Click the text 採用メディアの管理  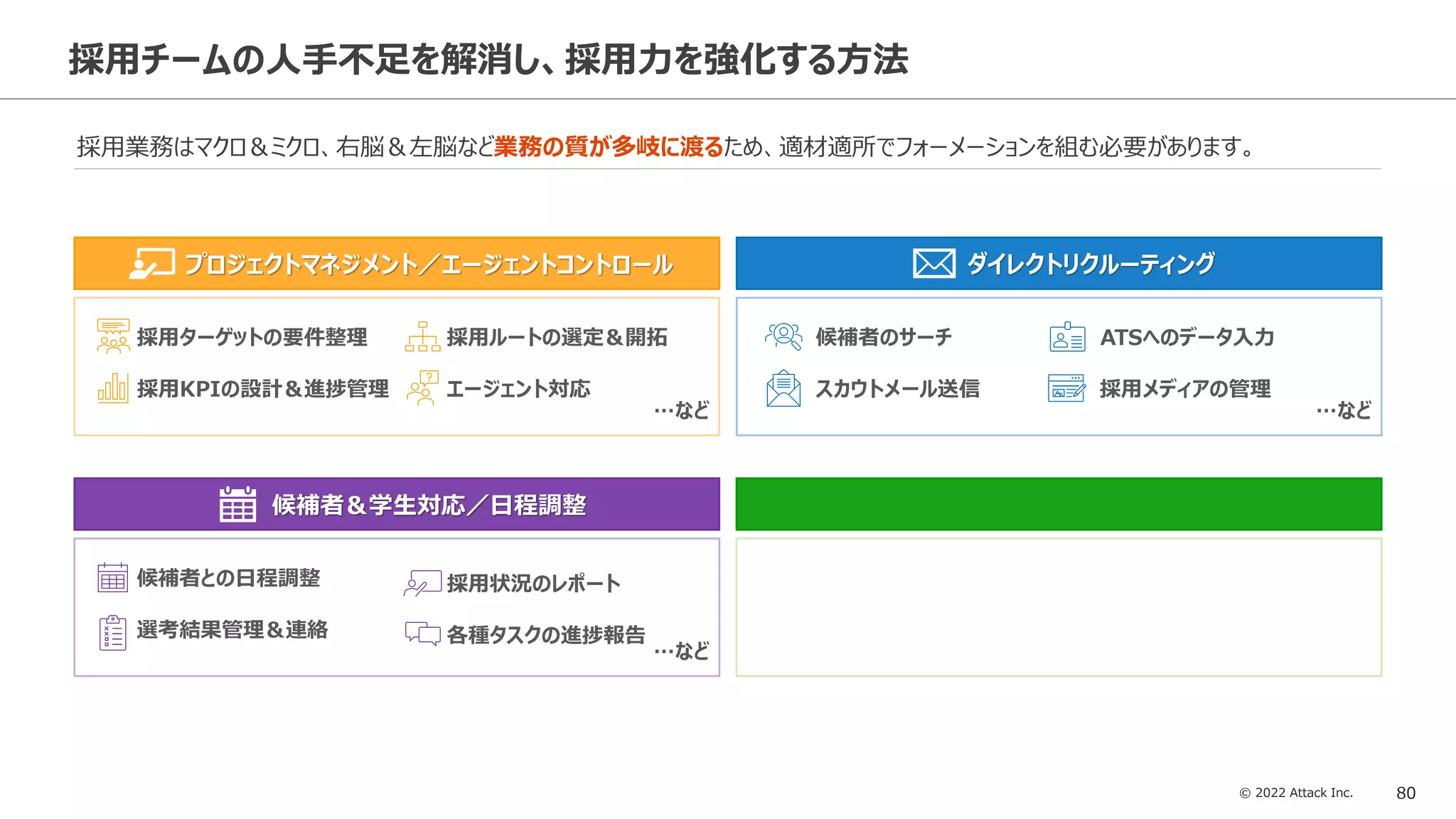(1185, 389)
